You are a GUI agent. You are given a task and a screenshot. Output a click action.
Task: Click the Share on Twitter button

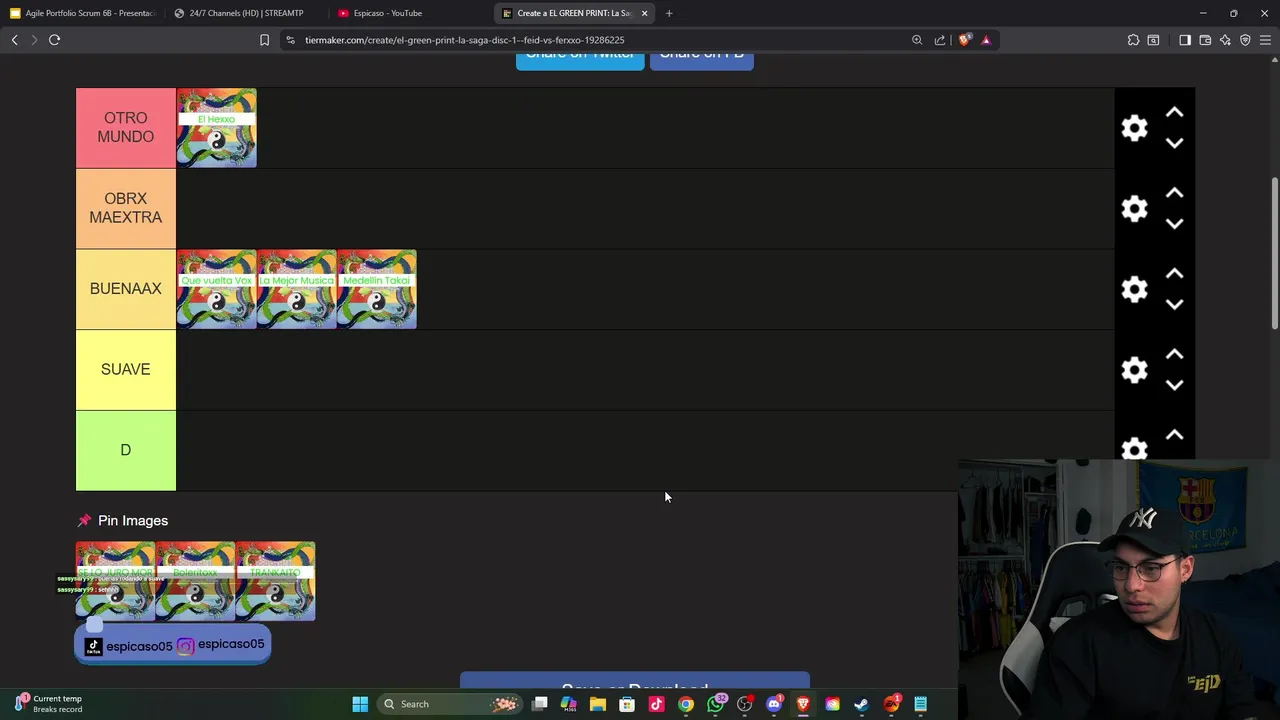click(580, 58)
